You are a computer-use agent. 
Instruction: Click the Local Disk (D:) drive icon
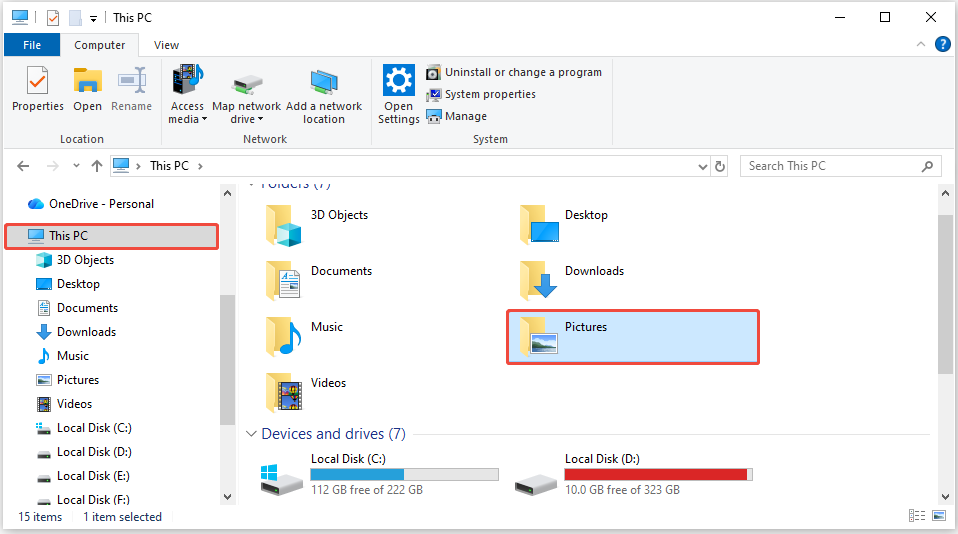click(x=535, y=485)
